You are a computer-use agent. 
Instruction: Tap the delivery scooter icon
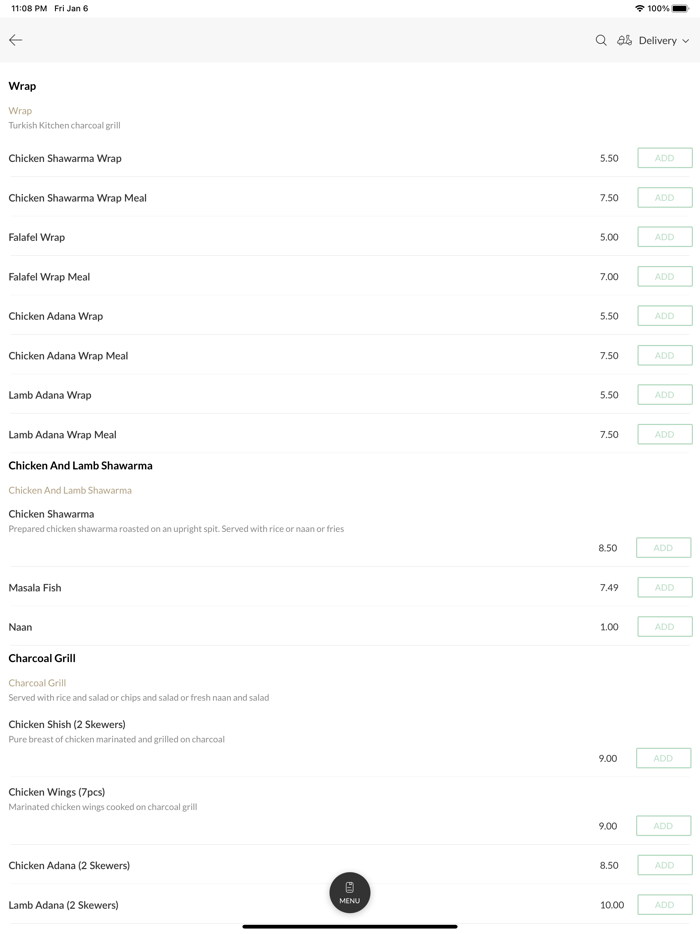point(624,40)
